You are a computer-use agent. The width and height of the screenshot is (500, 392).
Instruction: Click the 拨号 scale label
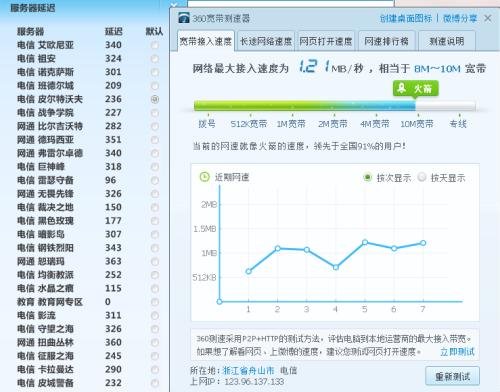coord(207,124)
